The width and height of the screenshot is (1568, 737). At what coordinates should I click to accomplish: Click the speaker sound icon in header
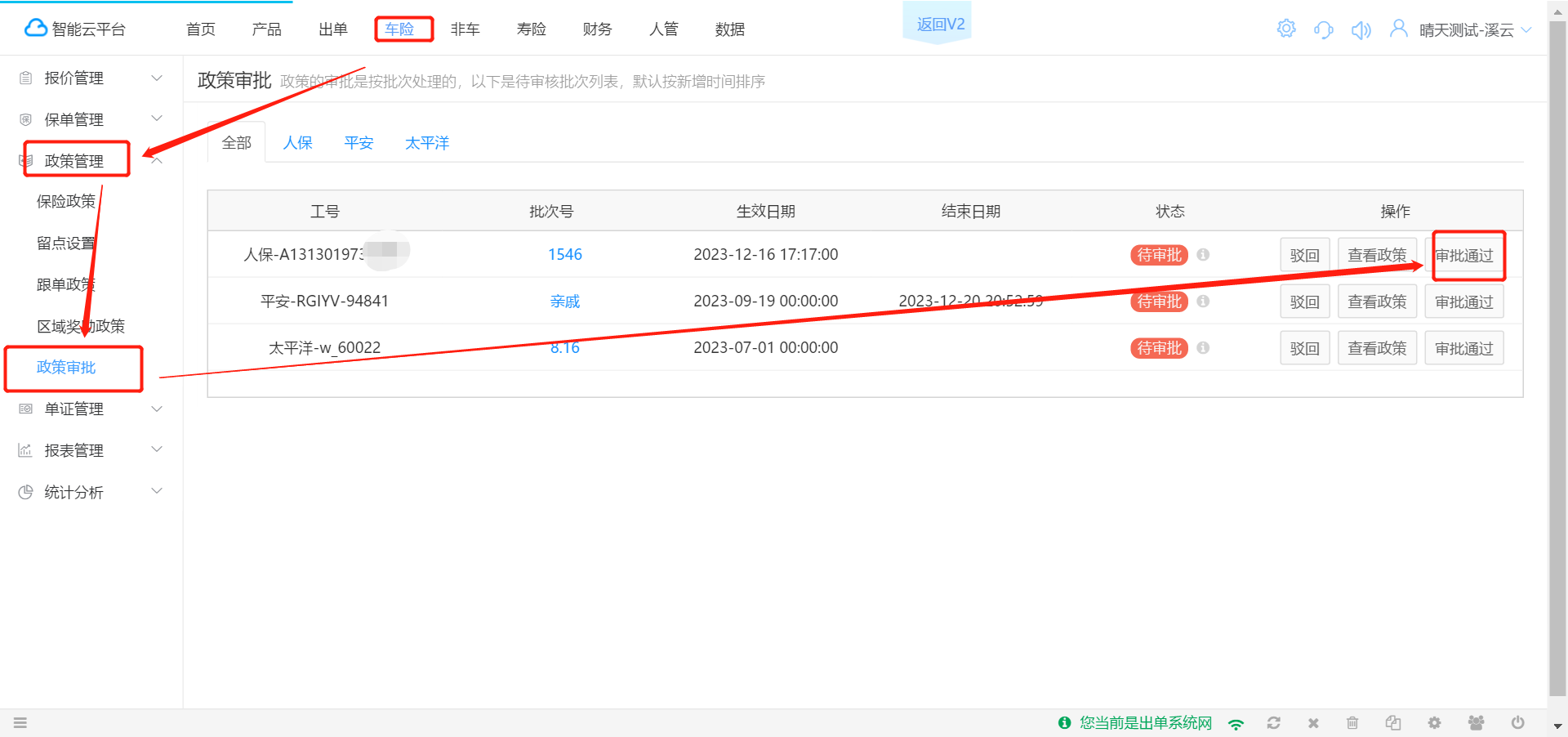pyautogui.click(x=1361, y=30)
